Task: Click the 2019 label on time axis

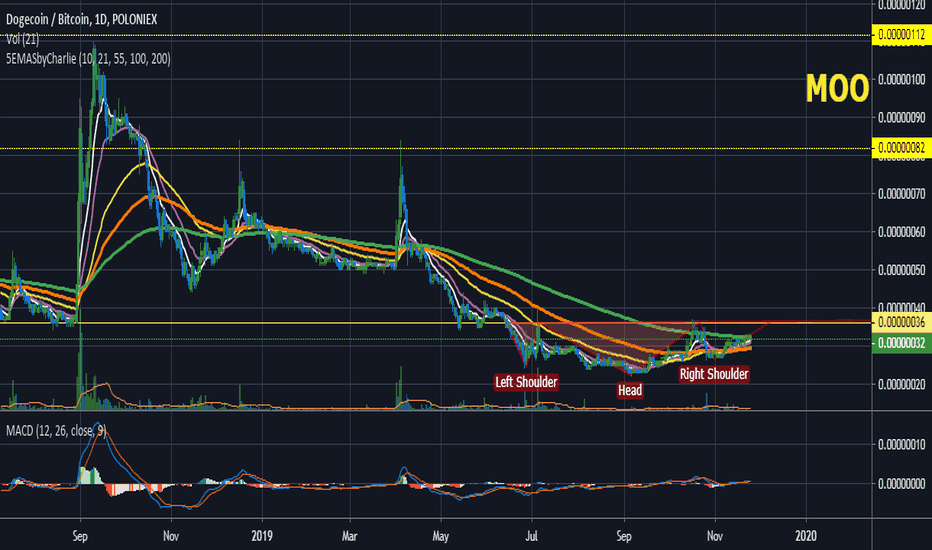Action: 262,536
